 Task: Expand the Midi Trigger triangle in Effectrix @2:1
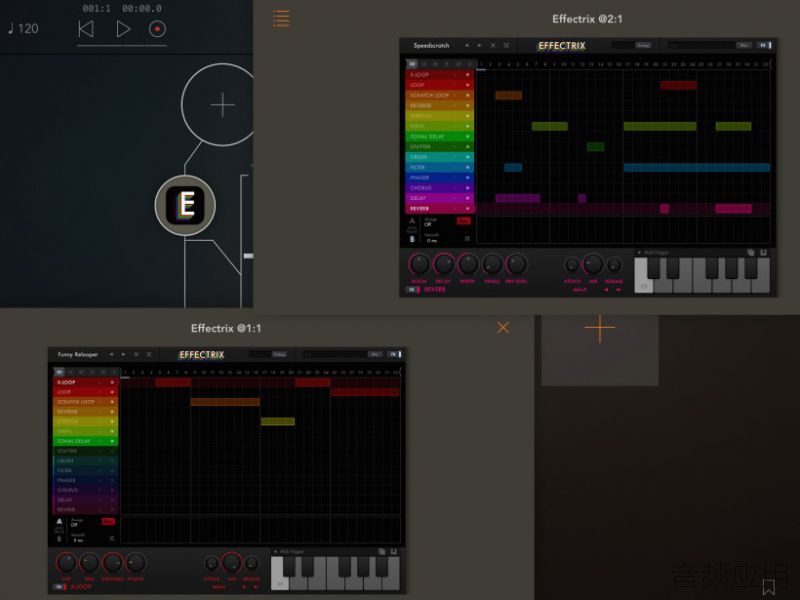[x=639, y=253]
